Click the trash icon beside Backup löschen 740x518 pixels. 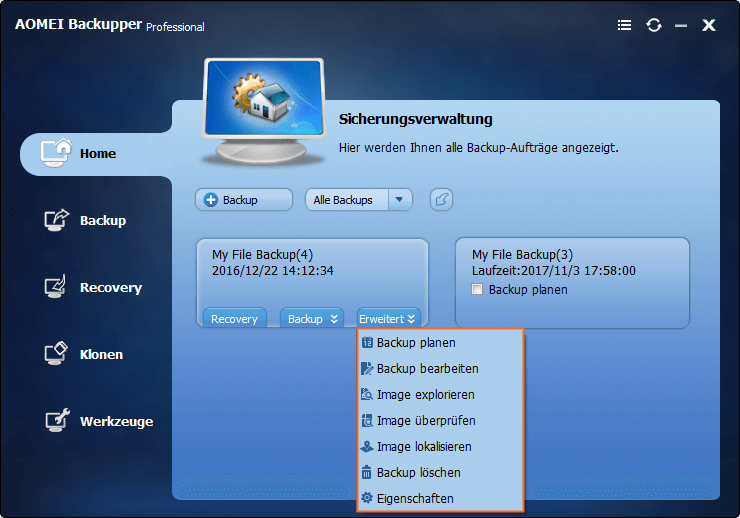(367, 472)
